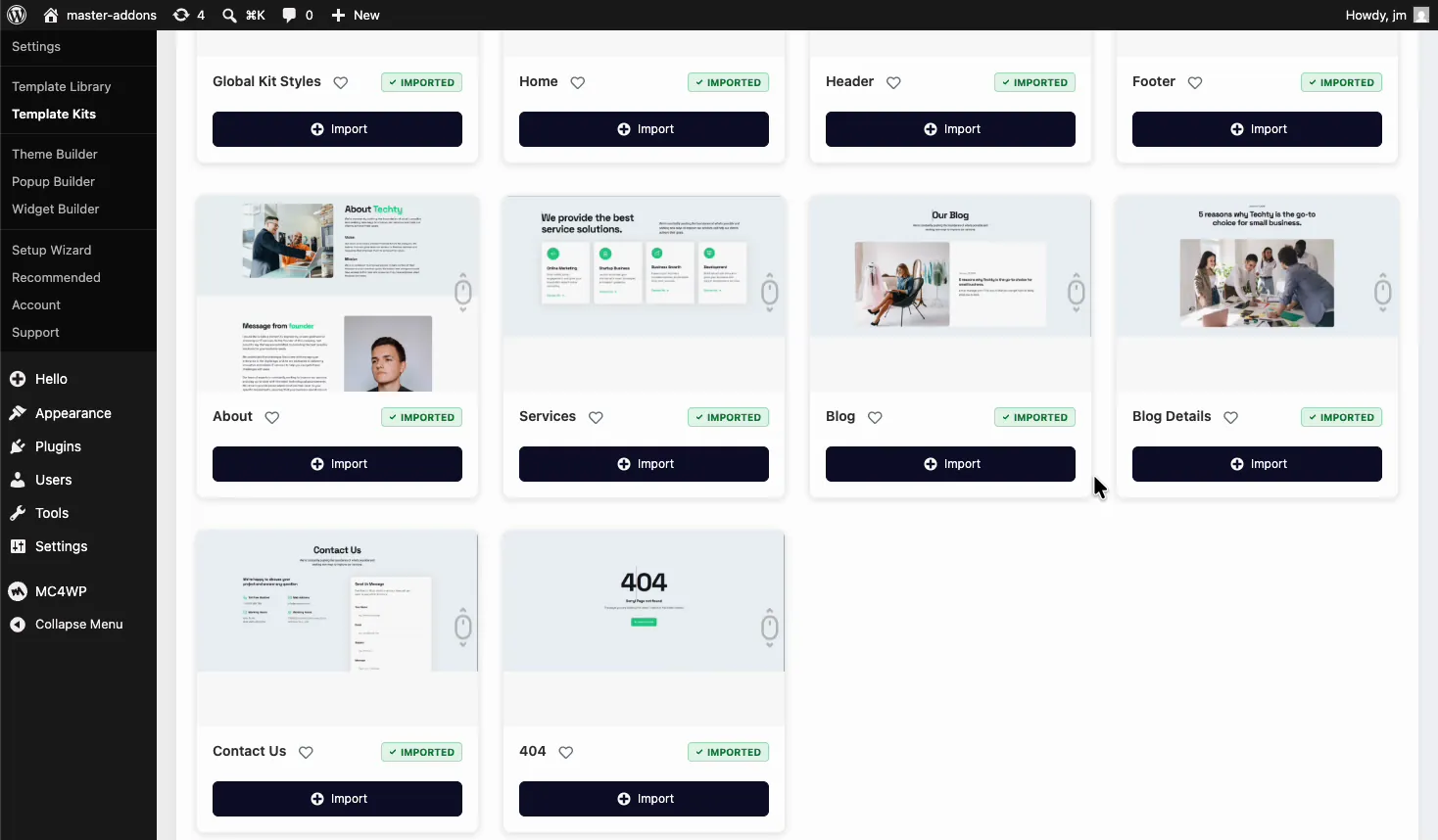
Task: Toggle favorite heart for Footer template
Action: point(1195,83)
